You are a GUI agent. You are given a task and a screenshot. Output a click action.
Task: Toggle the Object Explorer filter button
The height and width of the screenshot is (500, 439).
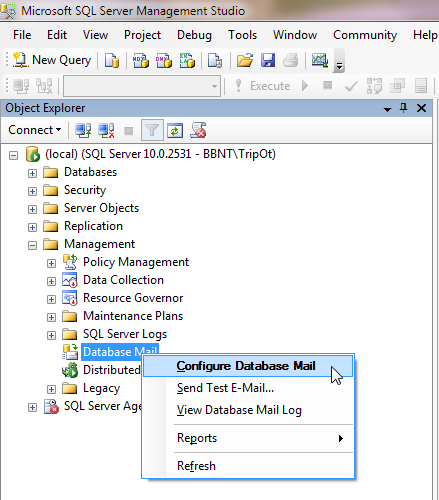tap(152, 130)
